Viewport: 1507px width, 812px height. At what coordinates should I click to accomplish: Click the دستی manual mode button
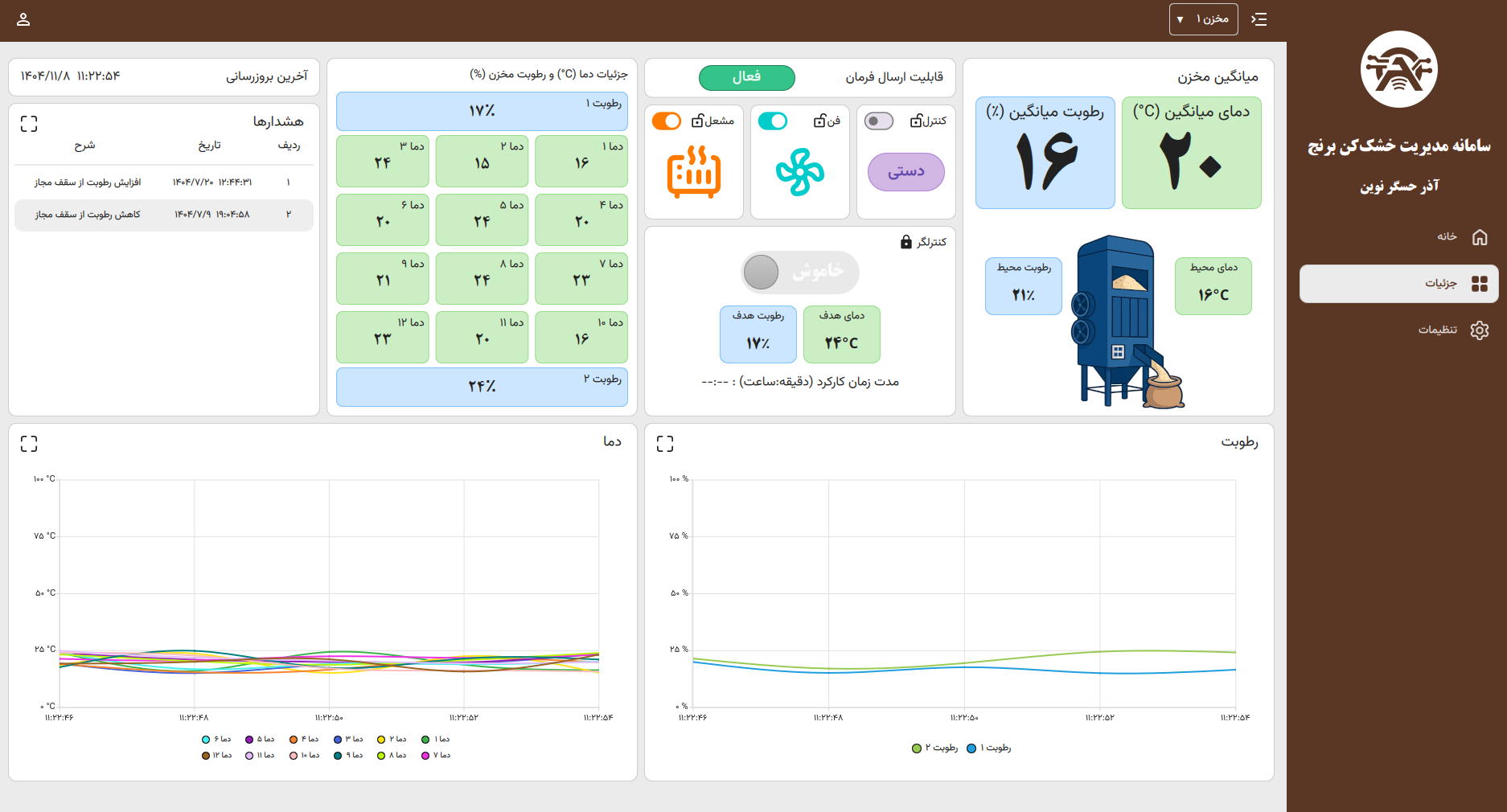coord(905,171)
